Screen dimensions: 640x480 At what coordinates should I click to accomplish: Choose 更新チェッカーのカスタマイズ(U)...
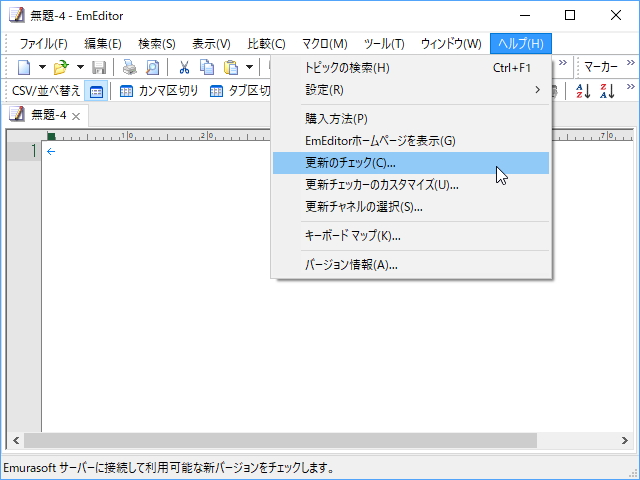pos(411,185)
